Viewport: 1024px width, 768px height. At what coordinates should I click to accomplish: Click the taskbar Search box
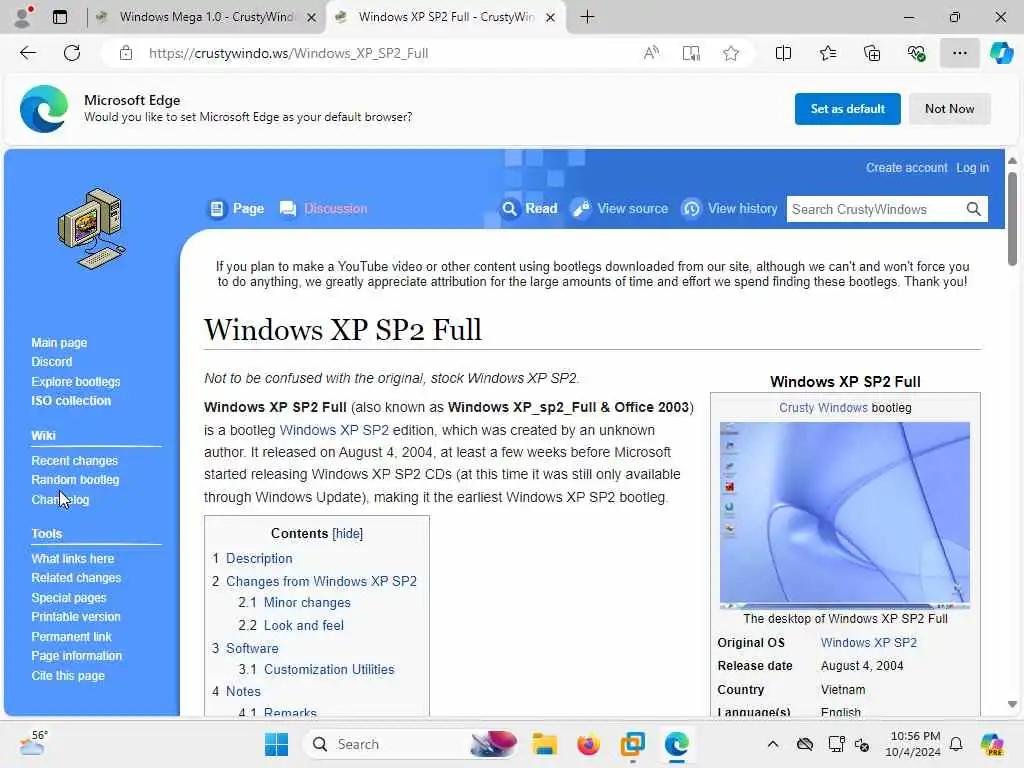411,744
